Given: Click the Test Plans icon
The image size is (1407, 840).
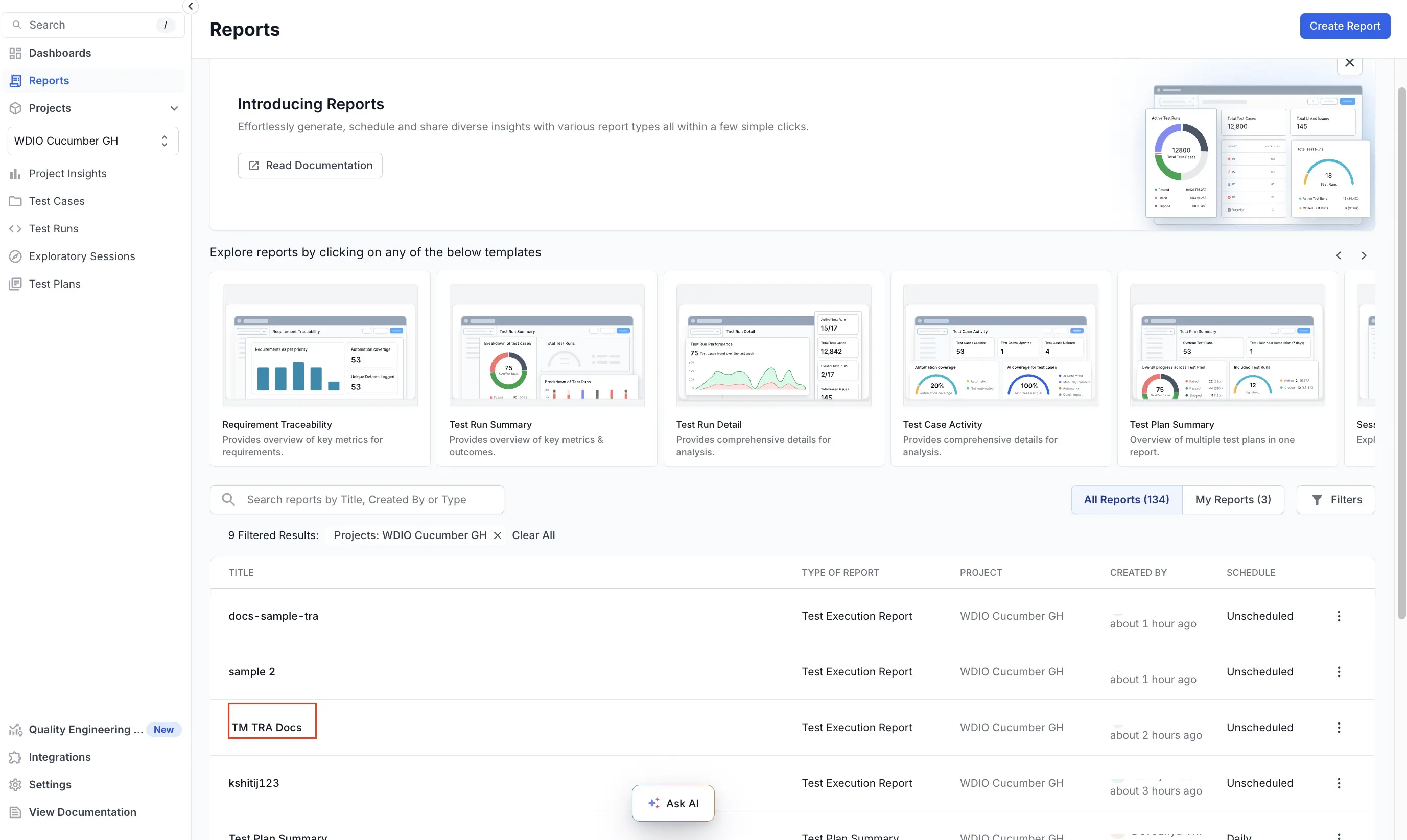Looking at the screenshot, I should 15,284.
